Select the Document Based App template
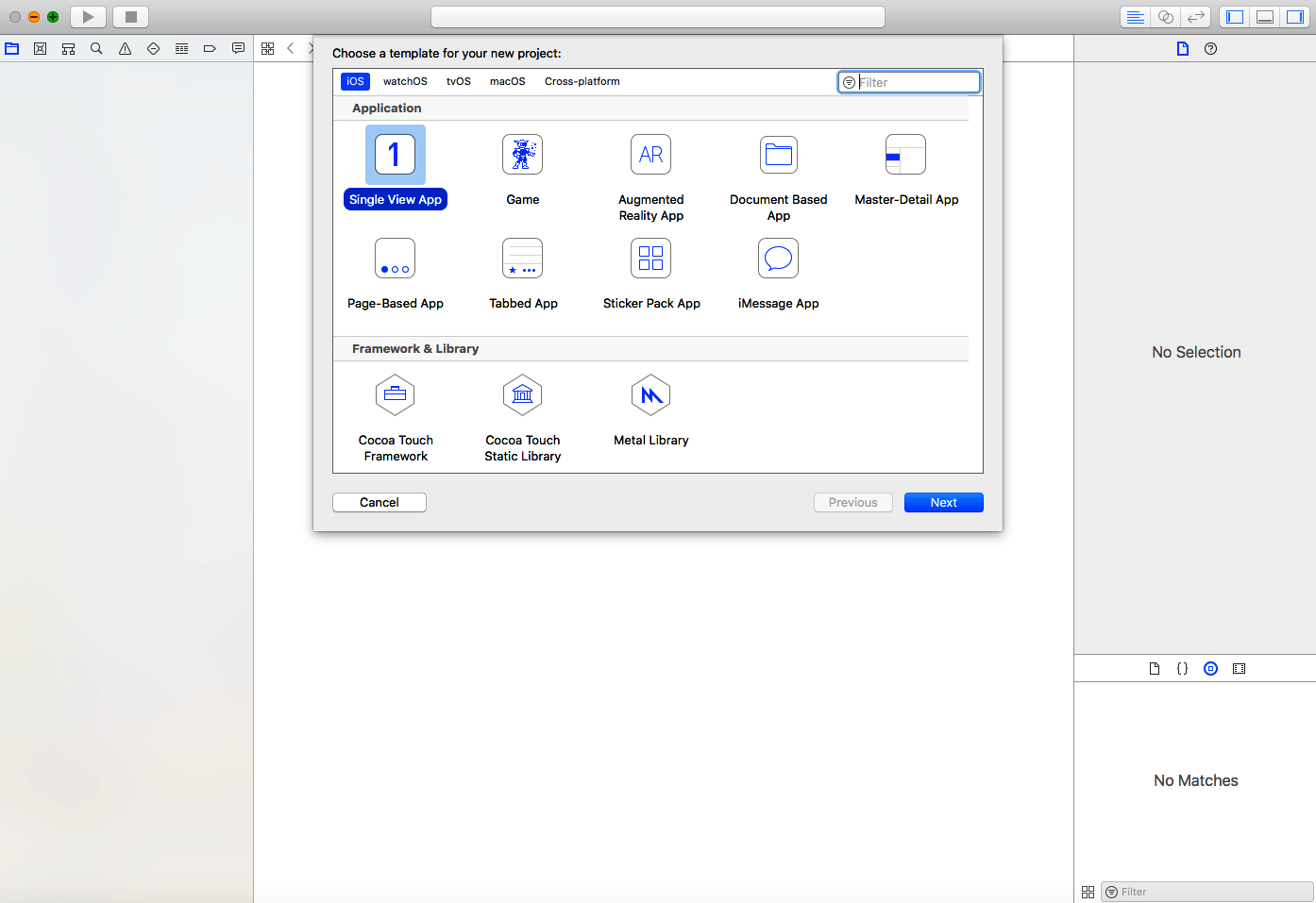The height and width of the screenshot is (903, 1316). tap(779, 176)
